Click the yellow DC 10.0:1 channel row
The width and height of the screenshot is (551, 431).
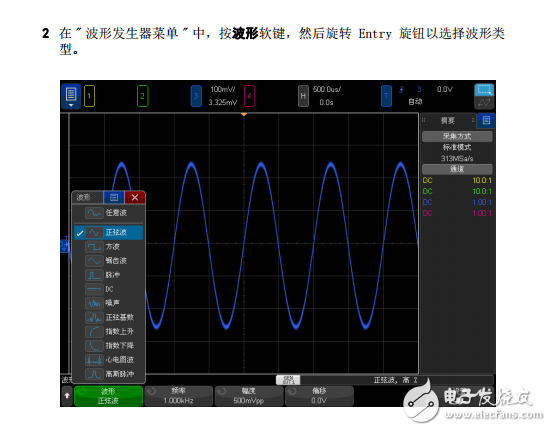(457, 181)
